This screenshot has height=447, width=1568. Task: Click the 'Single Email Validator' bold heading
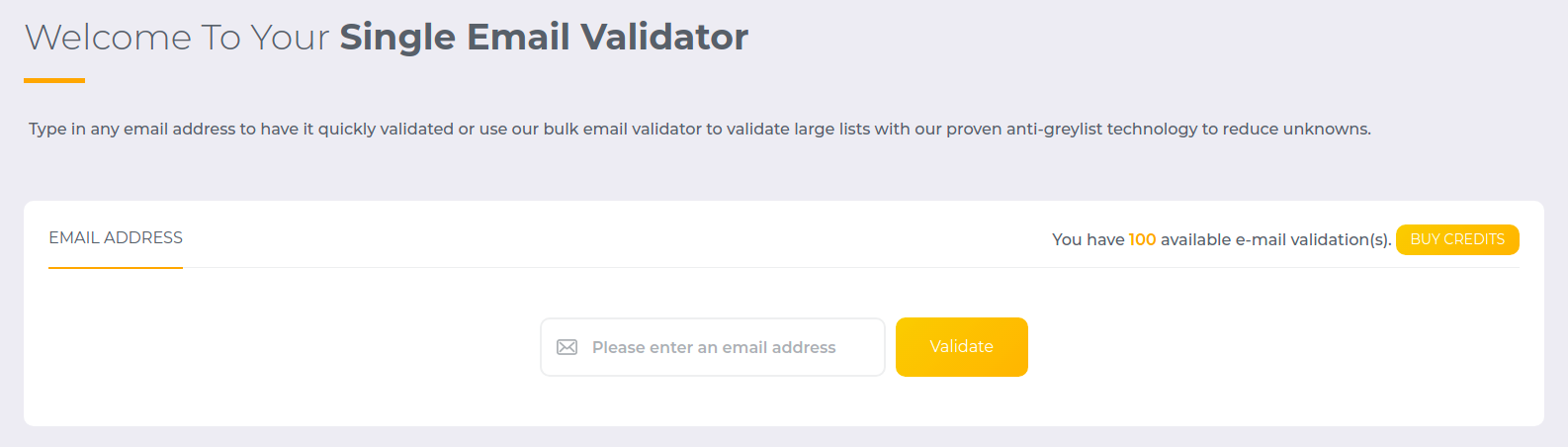click(x=544, y=37)
